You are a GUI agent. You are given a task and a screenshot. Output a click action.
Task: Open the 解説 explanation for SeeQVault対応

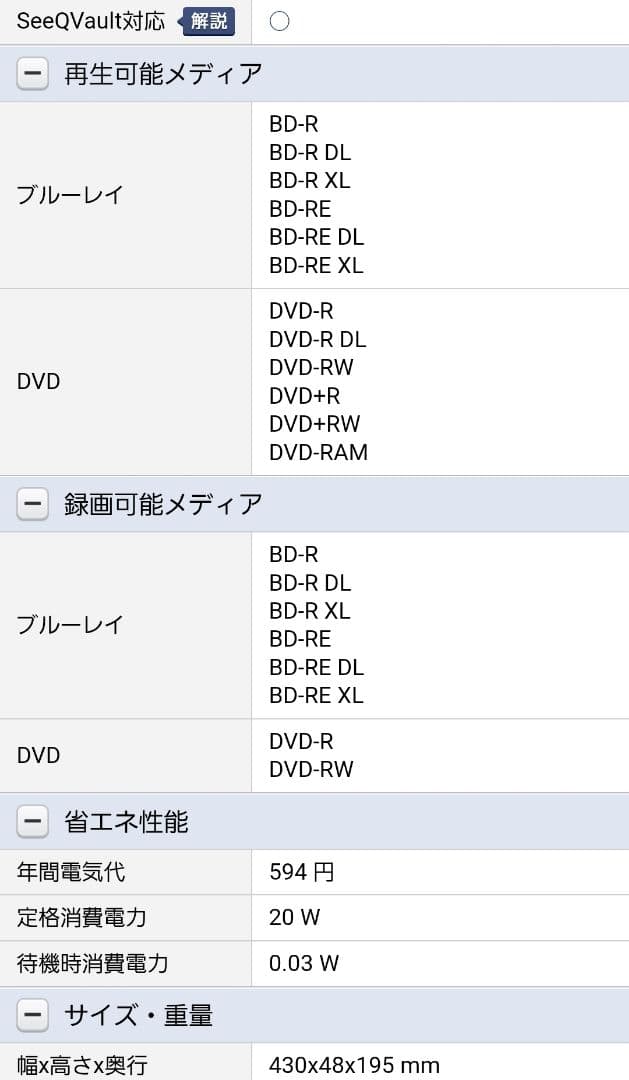click(x=210, y=19)
